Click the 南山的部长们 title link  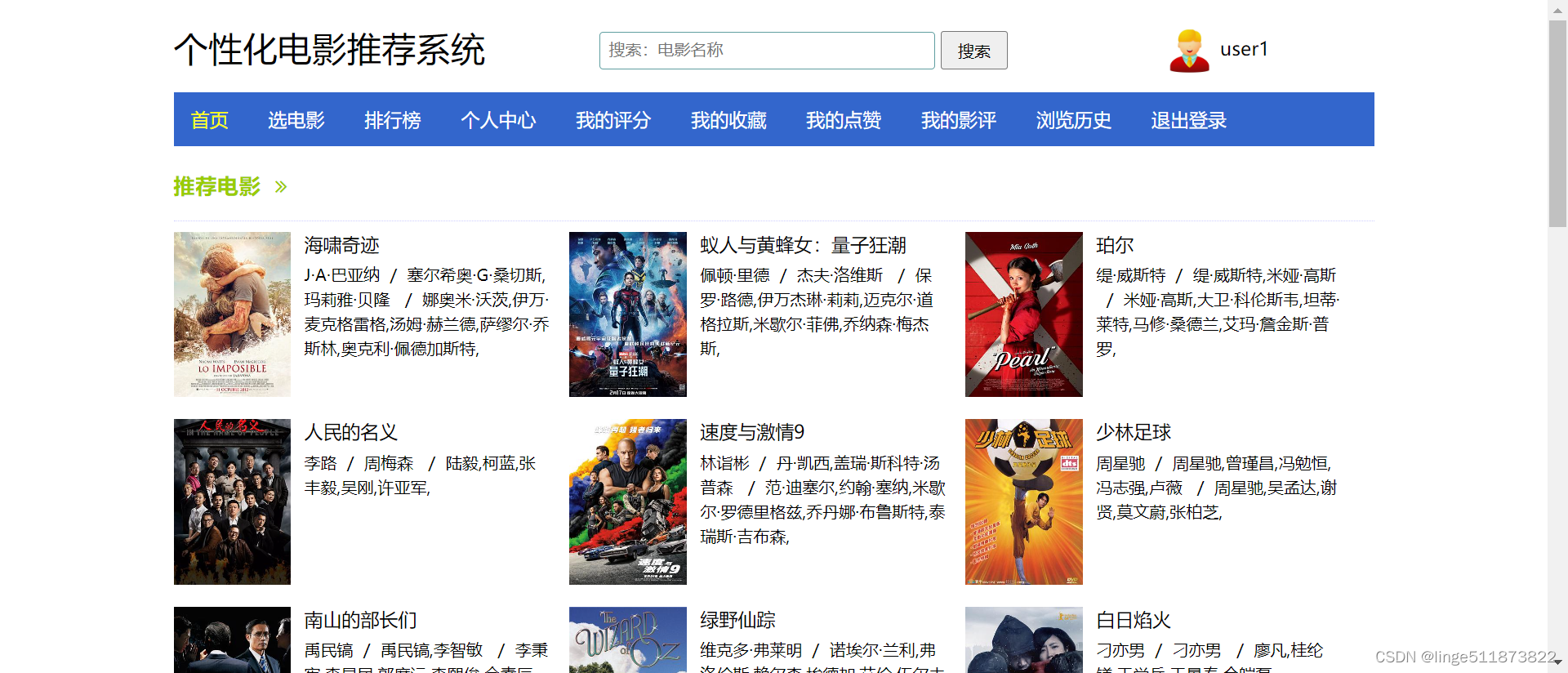pyautogui.click(x=360, y=620)
